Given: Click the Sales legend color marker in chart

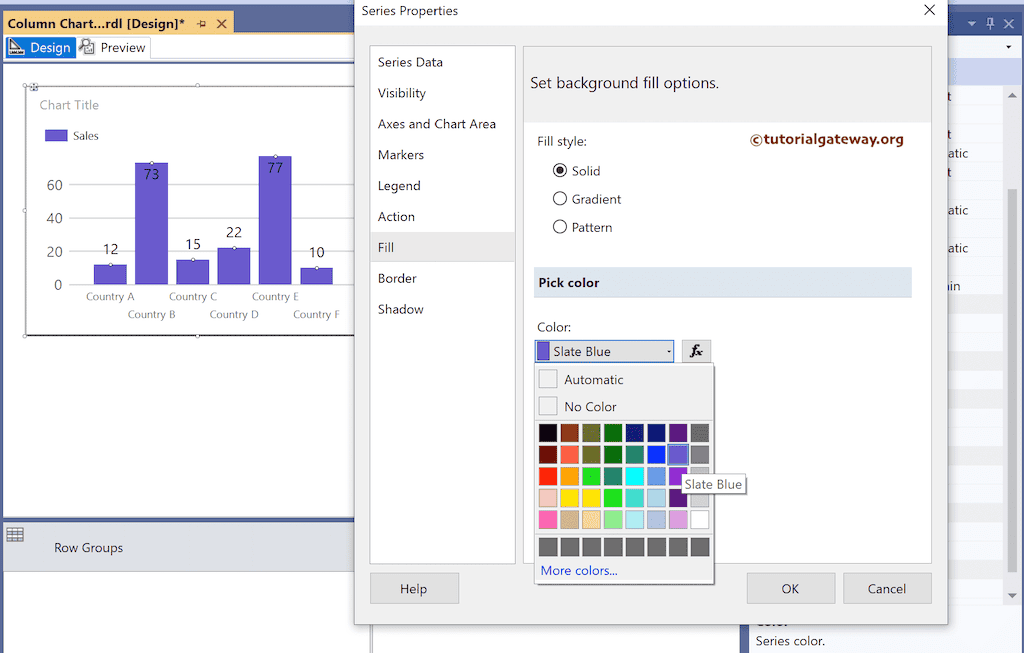Looking at the screenshot, I should (56, 135).
